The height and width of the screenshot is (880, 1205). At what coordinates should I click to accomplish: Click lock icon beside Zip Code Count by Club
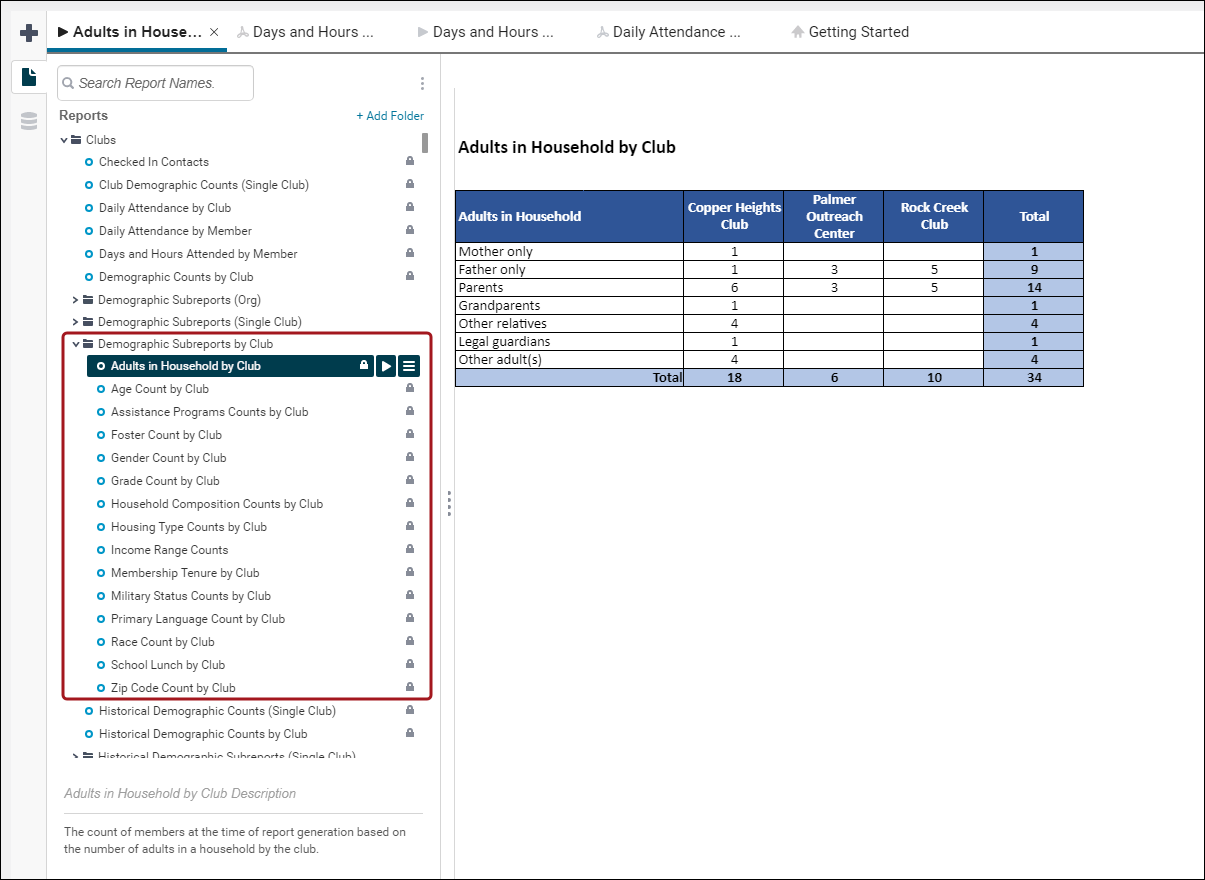[x=409, y=688]
